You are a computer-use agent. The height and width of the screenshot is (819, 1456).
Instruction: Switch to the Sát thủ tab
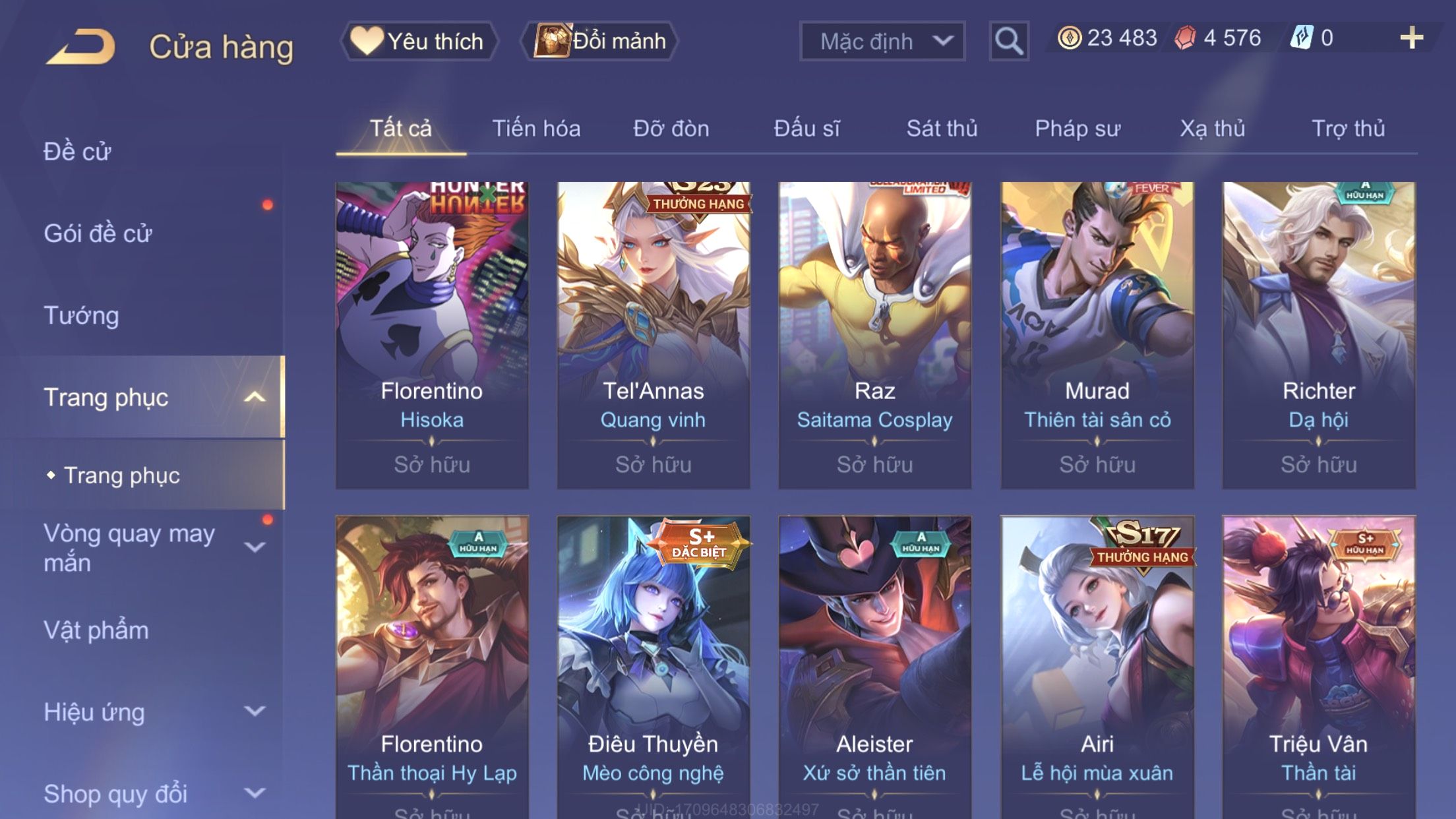click(942, 129)
